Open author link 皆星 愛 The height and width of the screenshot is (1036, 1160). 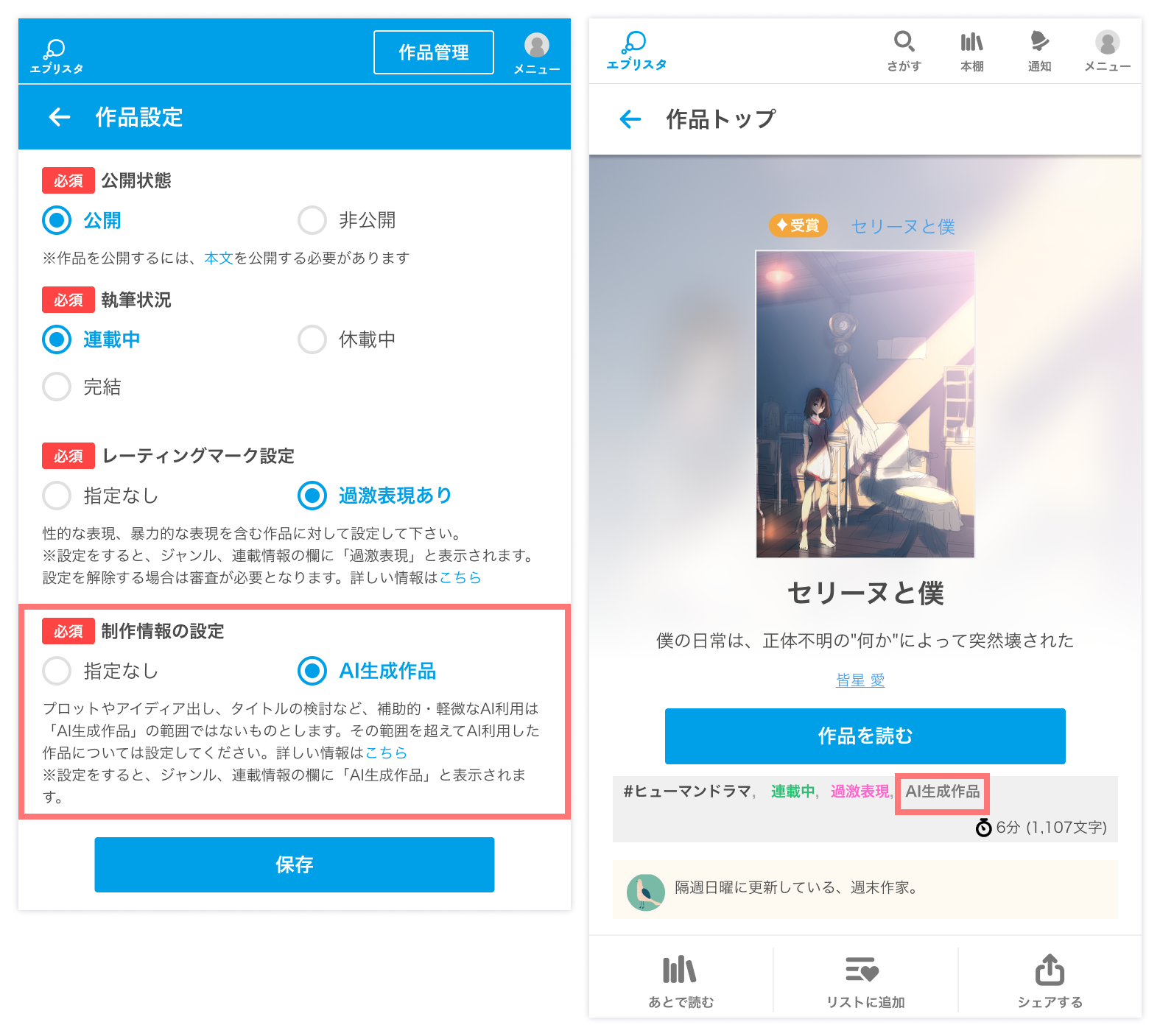(x=860, y=680)
